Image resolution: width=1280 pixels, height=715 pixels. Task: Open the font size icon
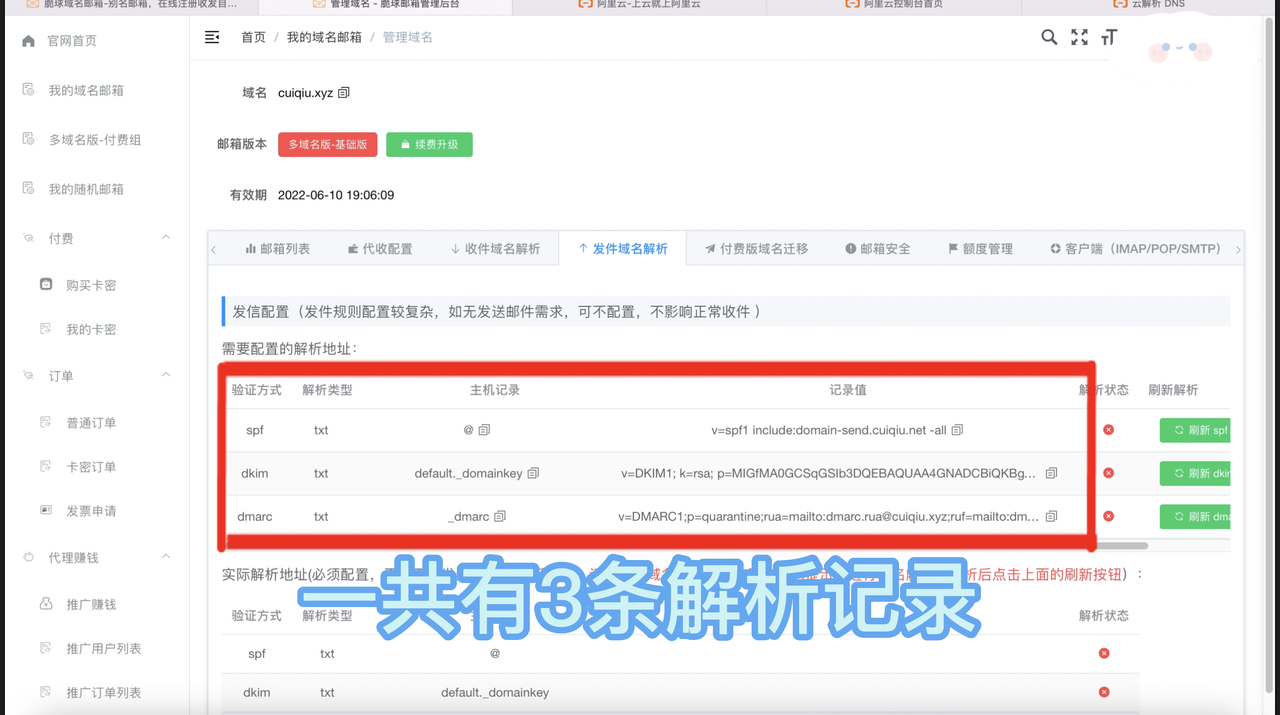tap(1108, 37)
